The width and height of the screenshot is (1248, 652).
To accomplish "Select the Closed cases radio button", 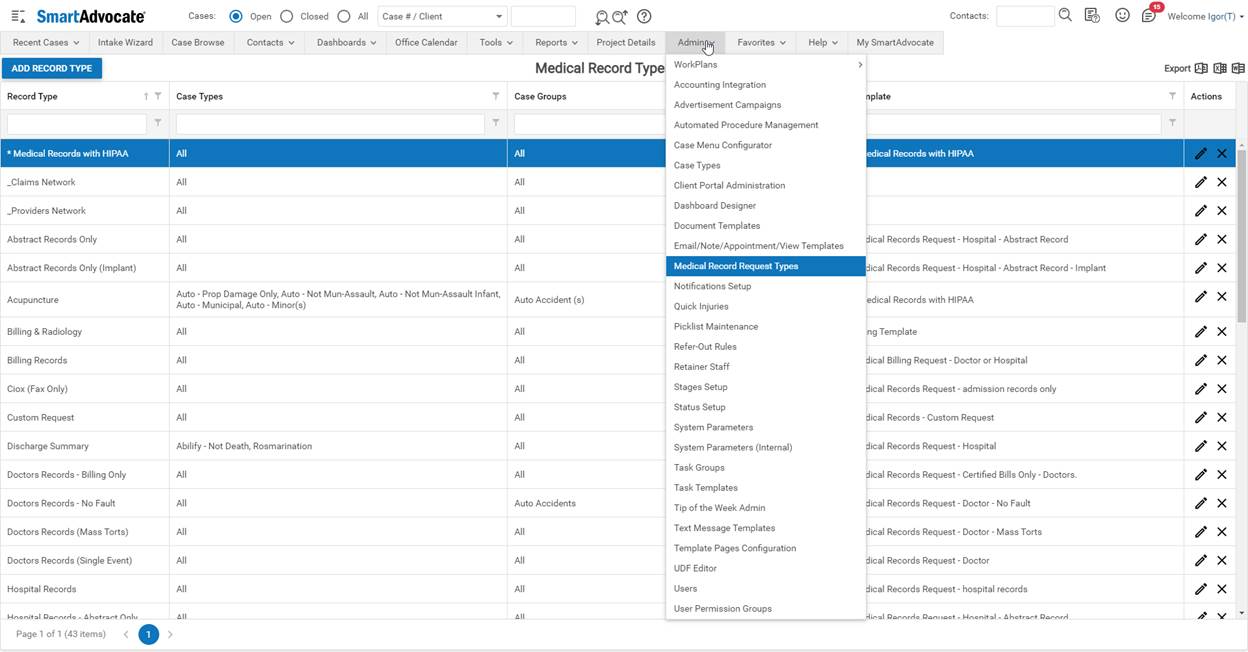I will [x=287, y=16].
